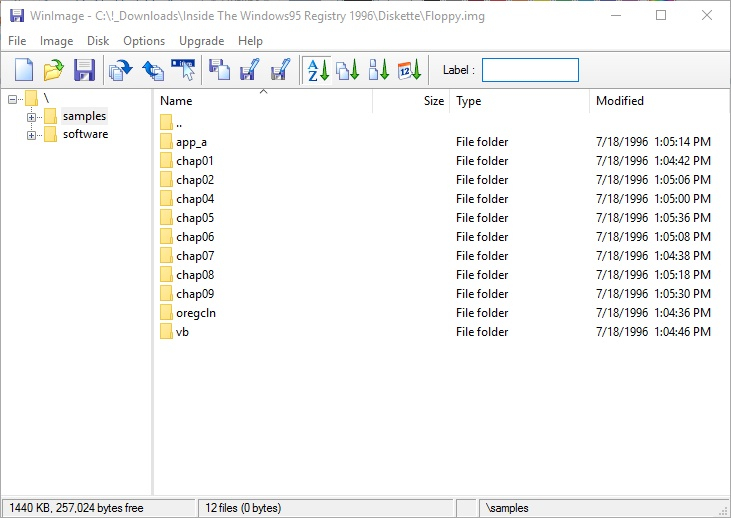Viewport: 731px width, 518px height.
Task: Click software folder icon in tree
Action: click(50, 134)
